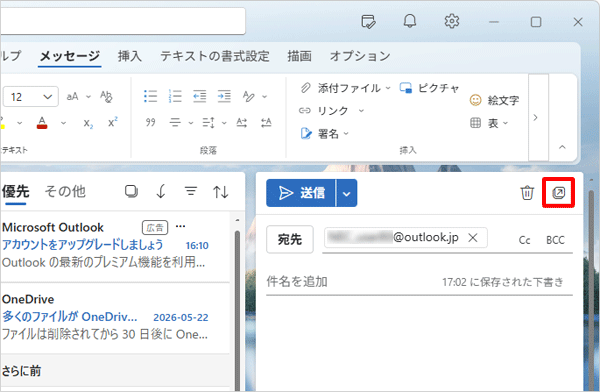600x392 pixels.
Task: Open the リンク link button
Action: (324, 111)
